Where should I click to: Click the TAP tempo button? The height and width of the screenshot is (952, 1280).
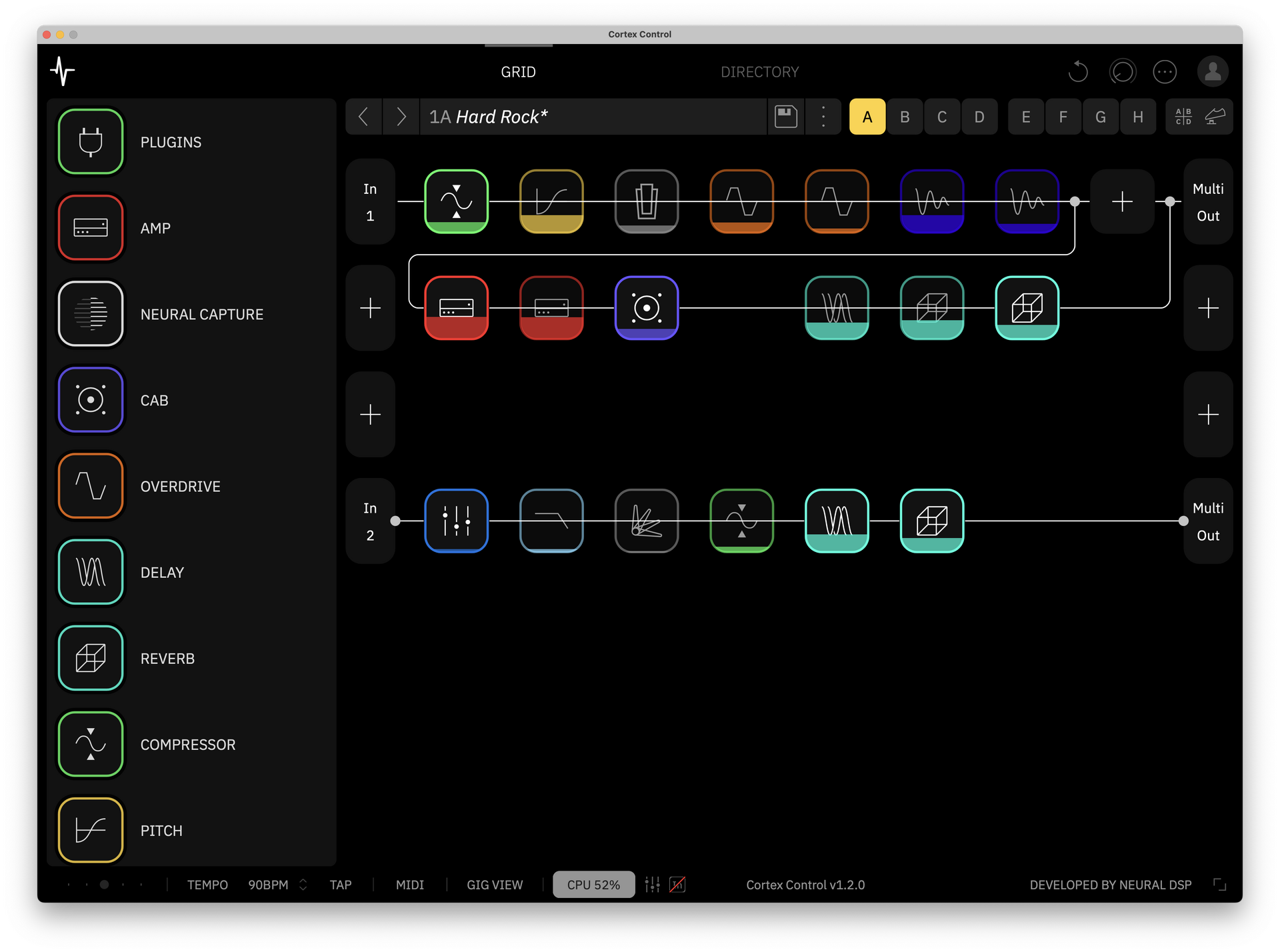point(340,885)
